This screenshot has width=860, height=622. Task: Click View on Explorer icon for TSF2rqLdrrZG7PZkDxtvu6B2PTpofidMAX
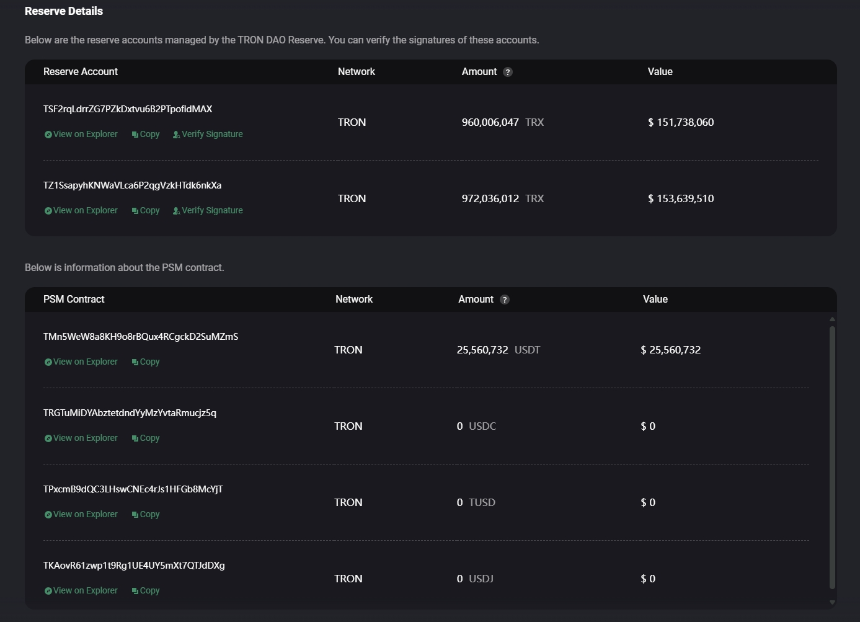(x=48, y=134)
